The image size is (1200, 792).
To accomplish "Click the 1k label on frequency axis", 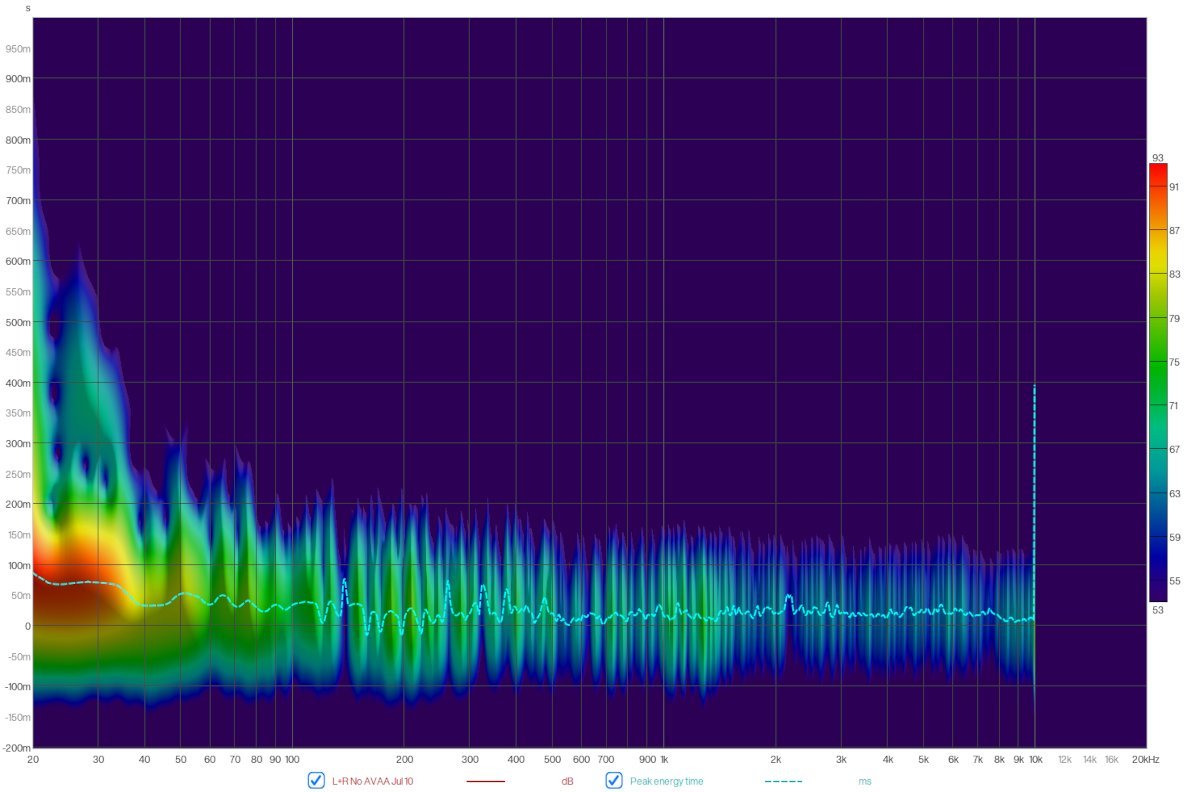I will pos(663,760).
